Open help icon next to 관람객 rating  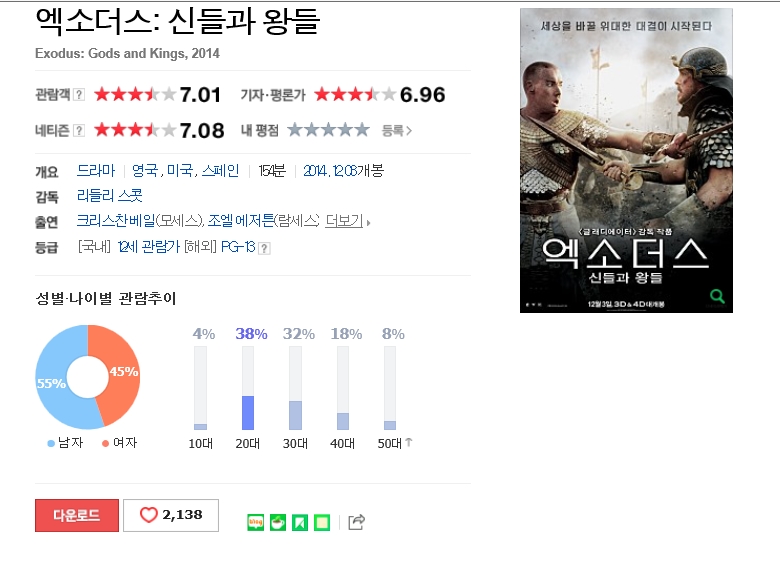pos(79,95)
